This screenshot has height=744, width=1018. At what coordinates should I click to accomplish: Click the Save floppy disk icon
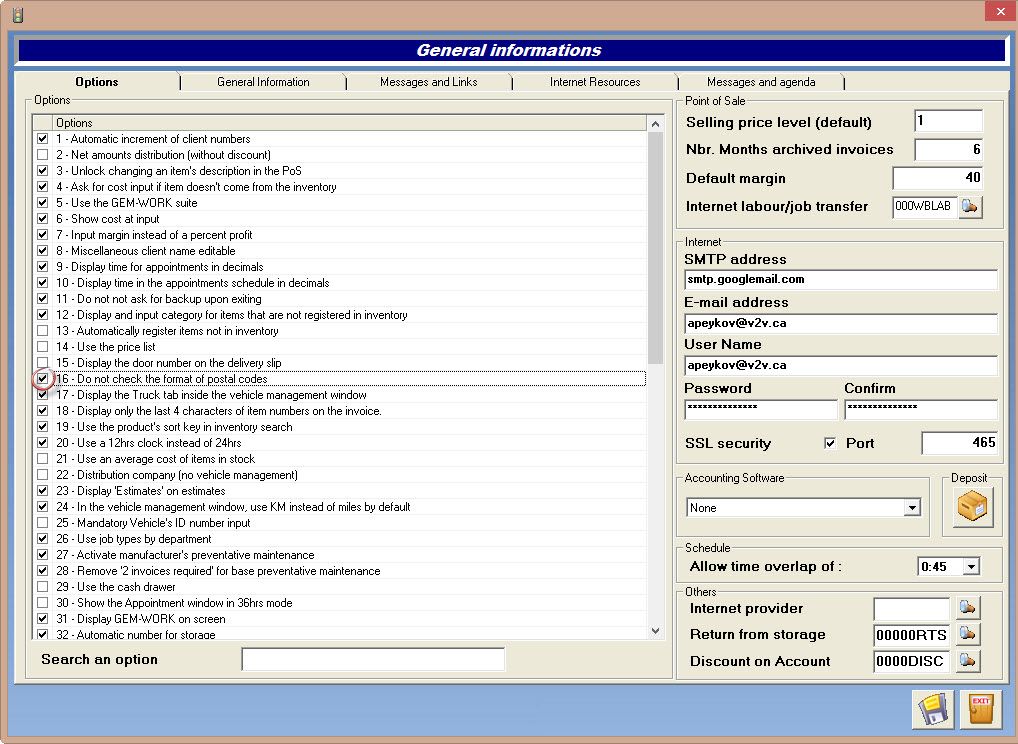pyautogui.click(x=932, y=708)
